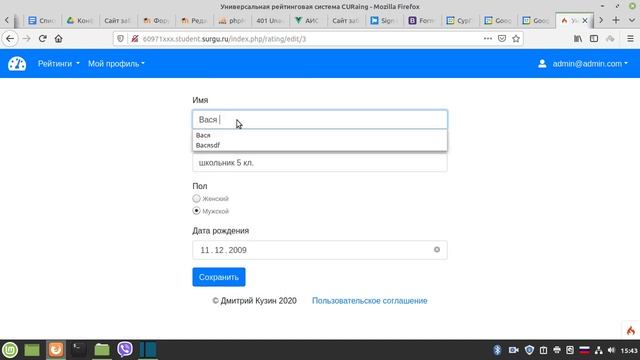This screenshot has height=360, width=640.
Task: Open file manager folder in taskbar
Action: coord(102,349)
